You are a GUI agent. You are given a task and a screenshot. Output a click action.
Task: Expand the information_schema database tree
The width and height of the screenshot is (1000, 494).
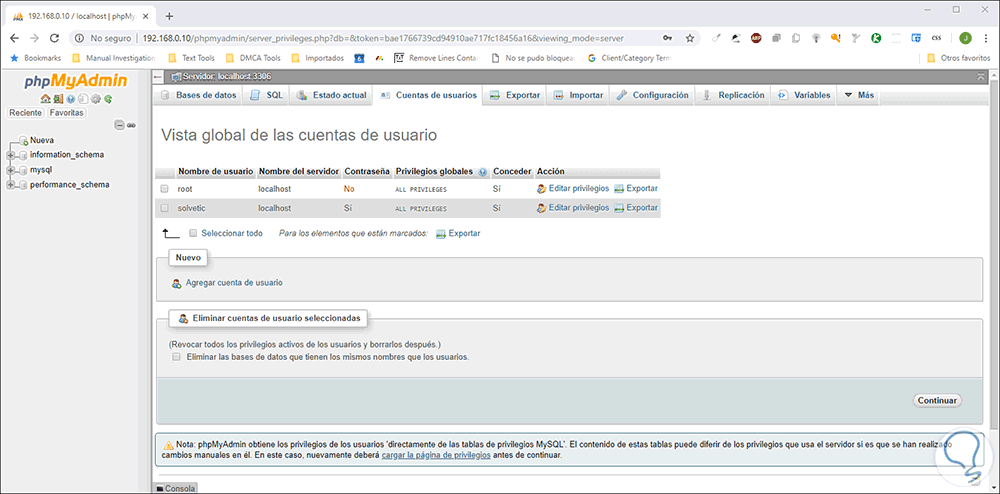tap(10, 155)
